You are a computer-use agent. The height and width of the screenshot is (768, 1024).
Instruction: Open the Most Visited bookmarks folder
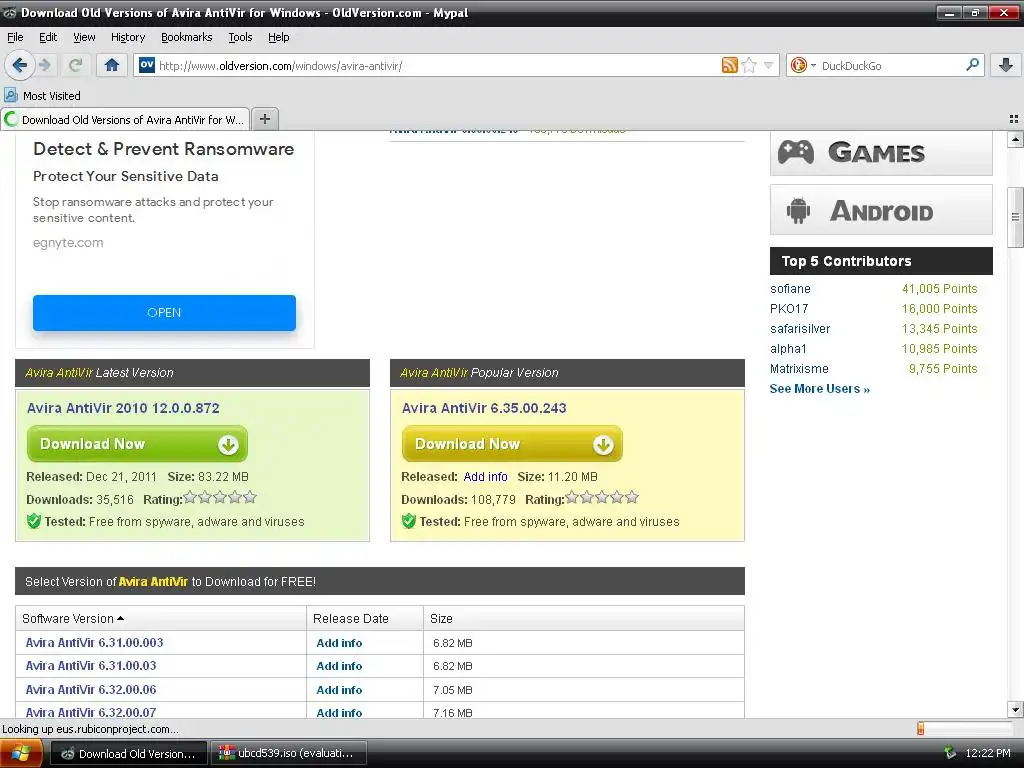(x=42, y=95)
